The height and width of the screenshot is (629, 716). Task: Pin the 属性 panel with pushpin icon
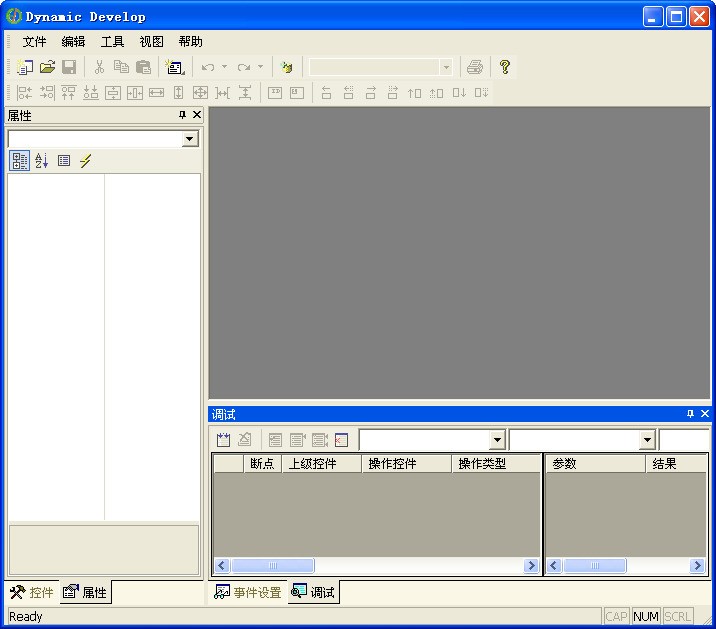pyautogui.click(x=182, y=115)
